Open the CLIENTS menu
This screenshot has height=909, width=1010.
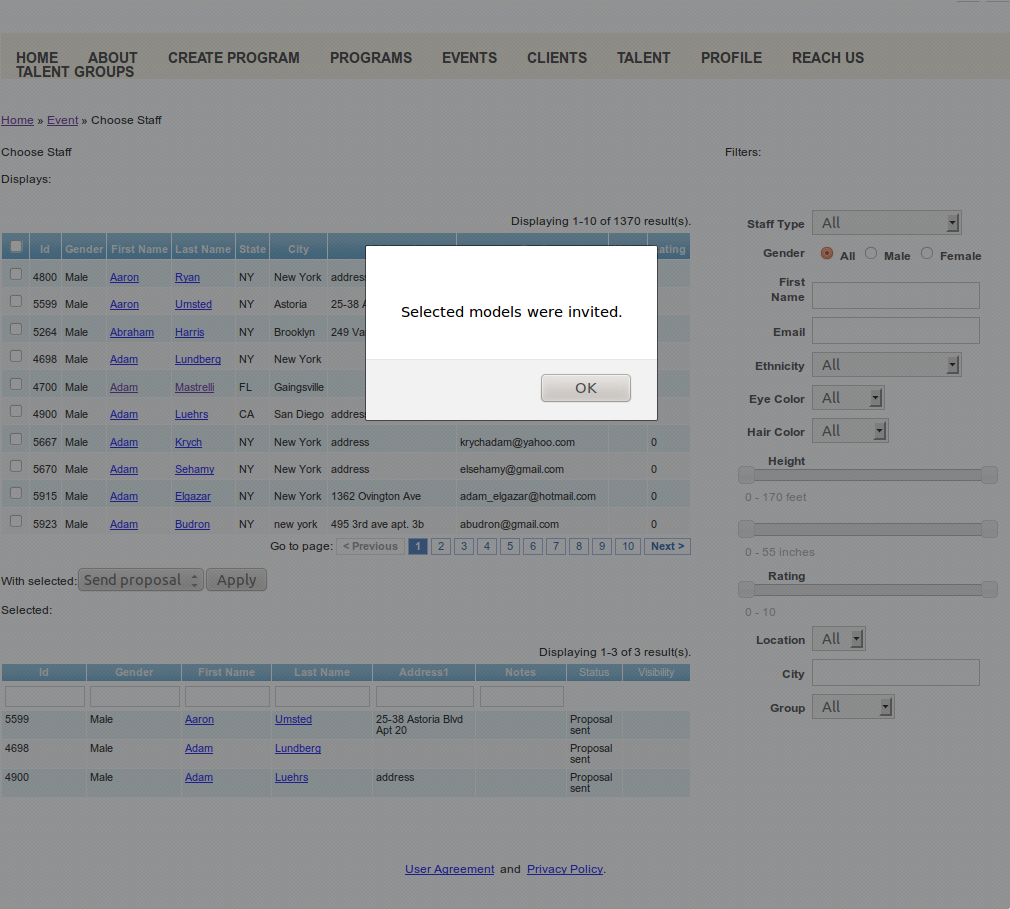557,58
